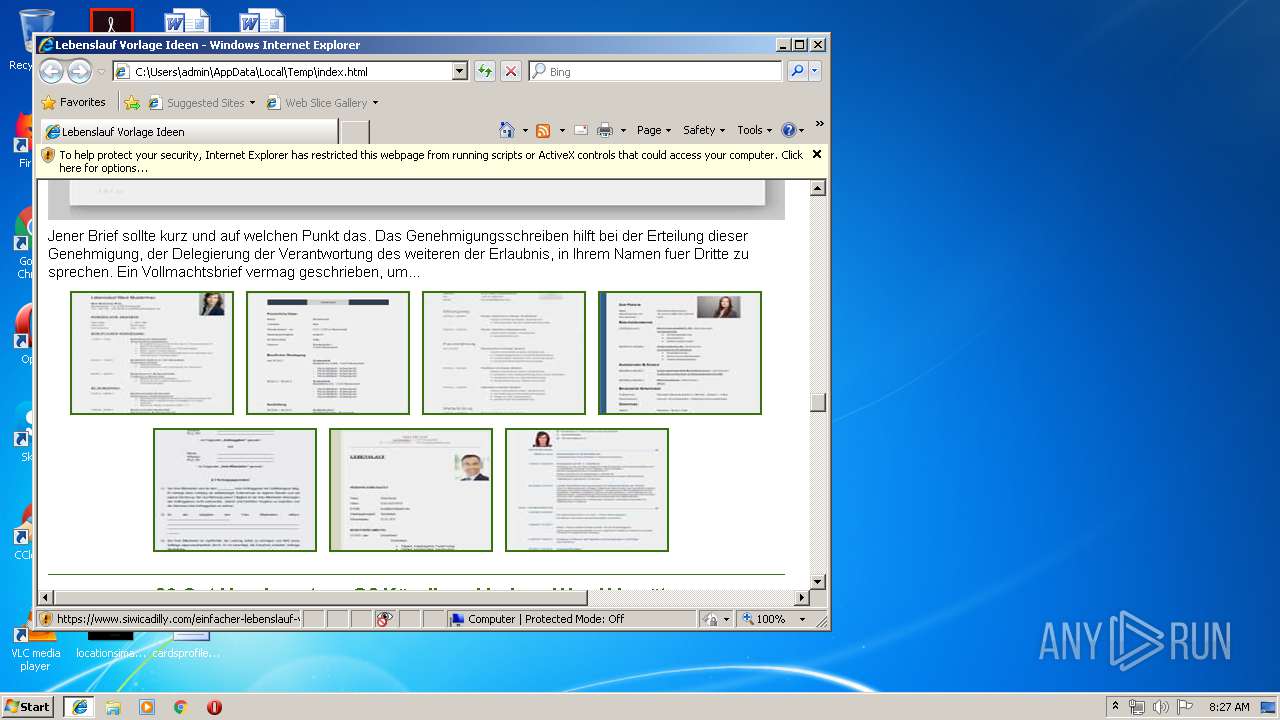Click the vertical scrollbar thumb

(818, 402)
